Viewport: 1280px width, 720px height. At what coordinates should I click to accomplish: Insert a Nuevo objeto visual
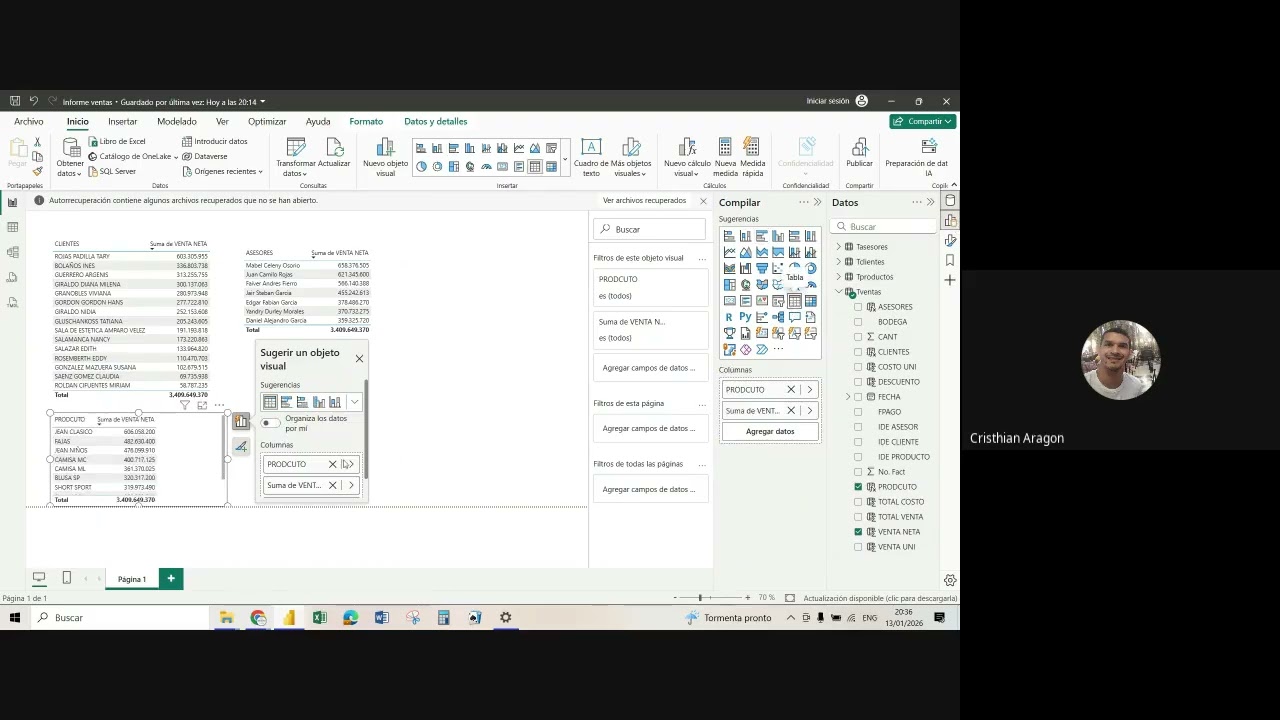[385, 158]
